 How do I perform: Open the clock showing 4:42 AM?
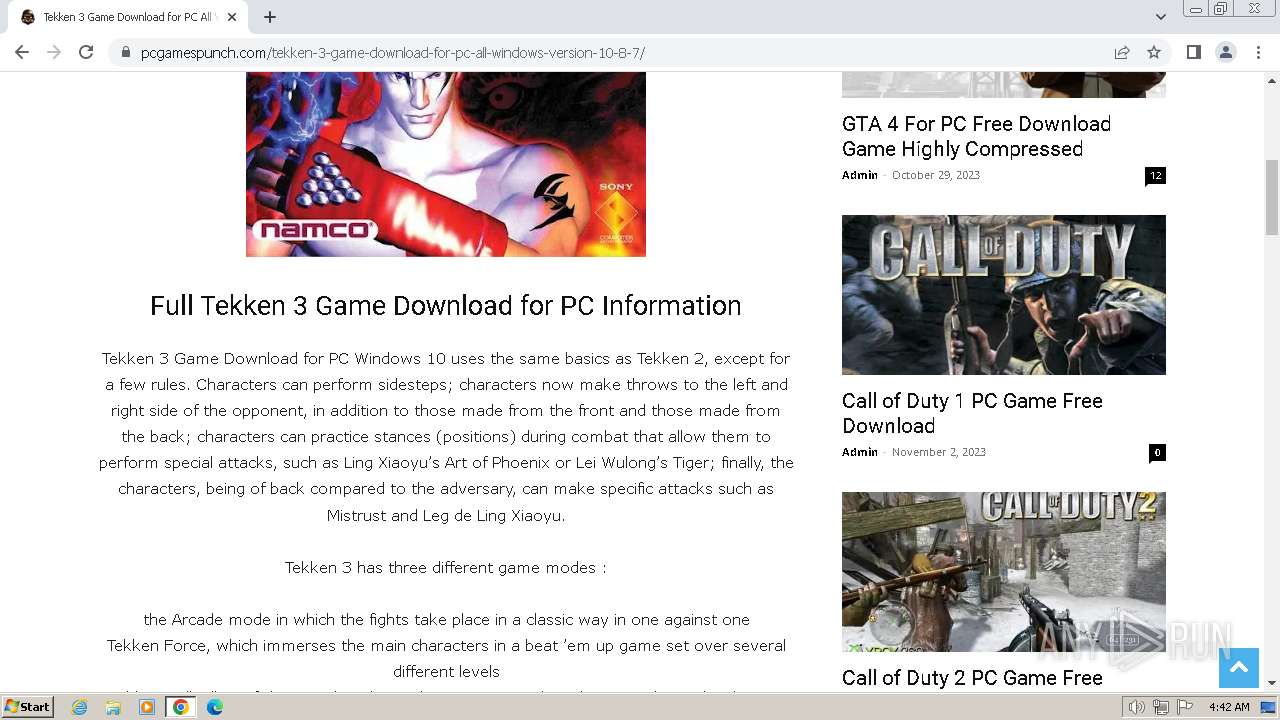[1229, 707]
